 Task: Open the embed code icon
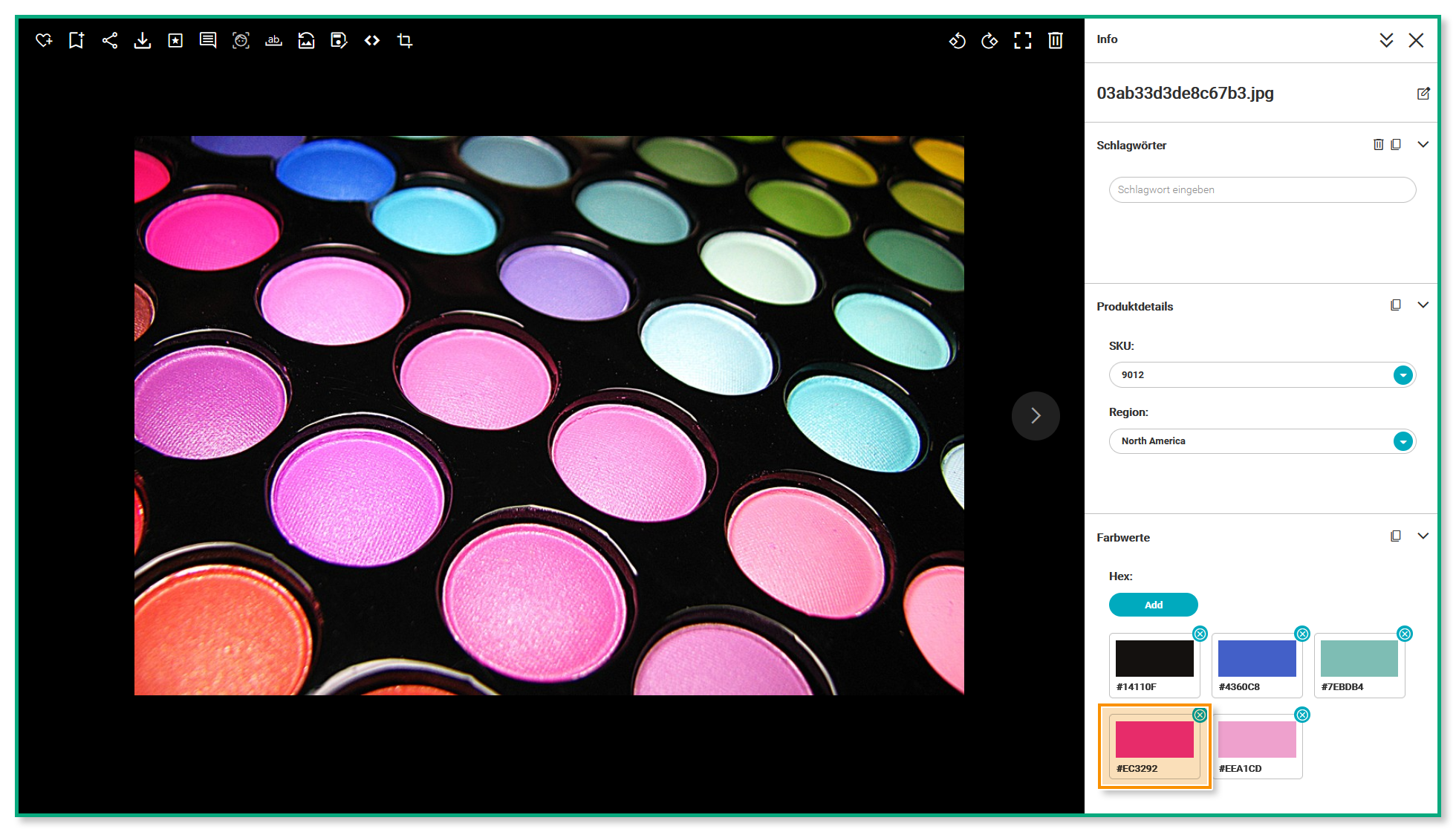pos(372,40)
